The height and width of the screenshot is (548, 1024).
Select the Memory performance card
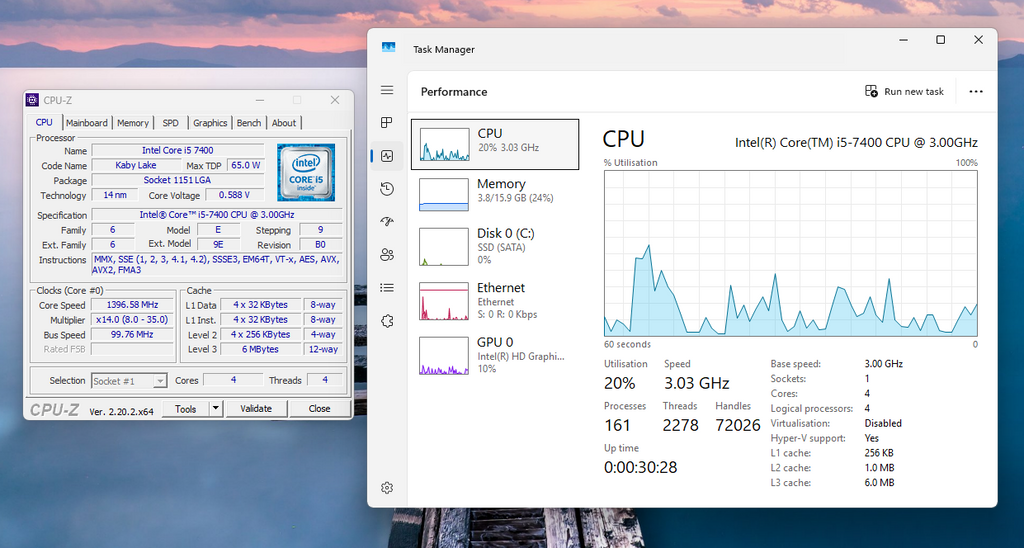click(x=495, y=194)
